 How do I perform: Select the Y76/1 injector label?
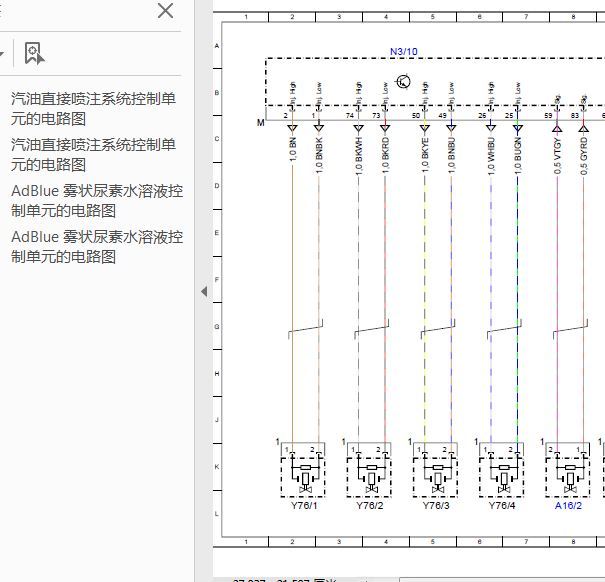304,506
